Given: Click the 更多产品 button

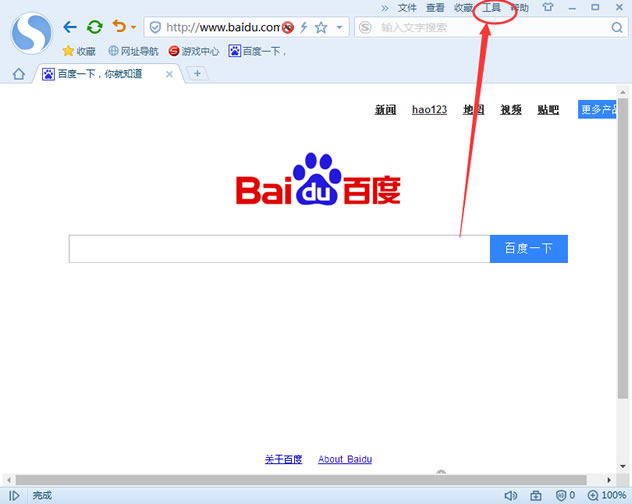Looking at the screenshot, I should click(x=597, y=109).
